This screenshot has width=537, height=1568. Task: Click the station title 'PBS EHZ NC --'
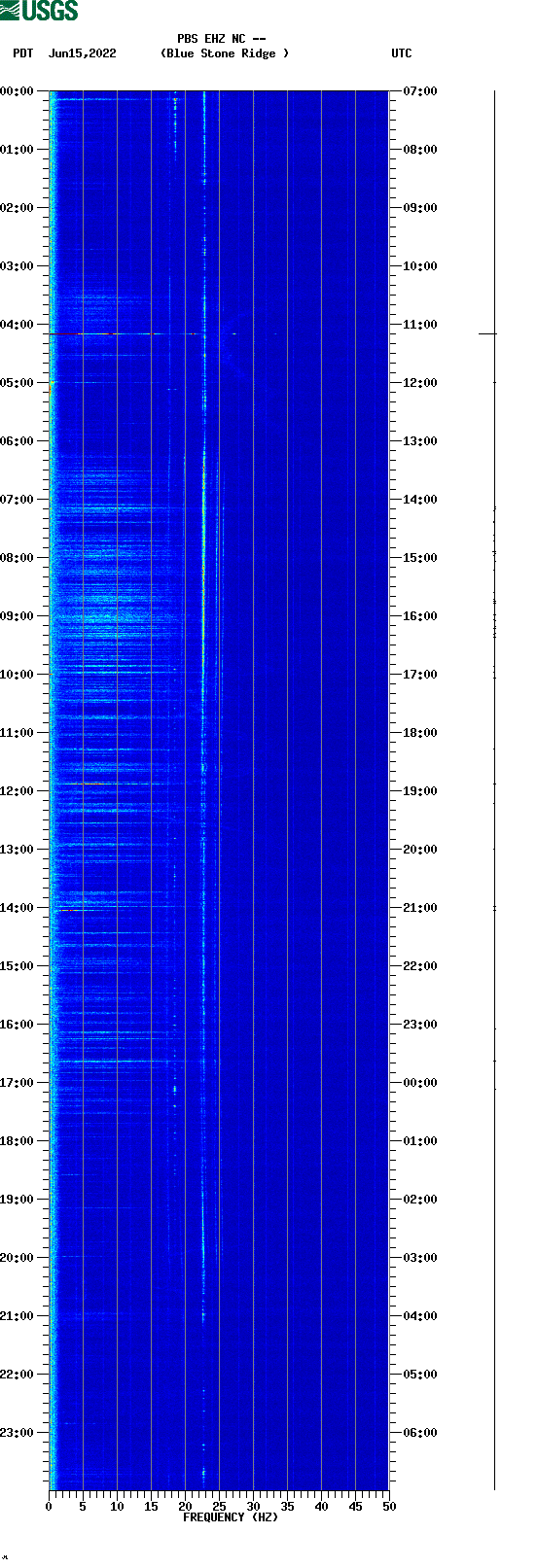click(222, 39)
